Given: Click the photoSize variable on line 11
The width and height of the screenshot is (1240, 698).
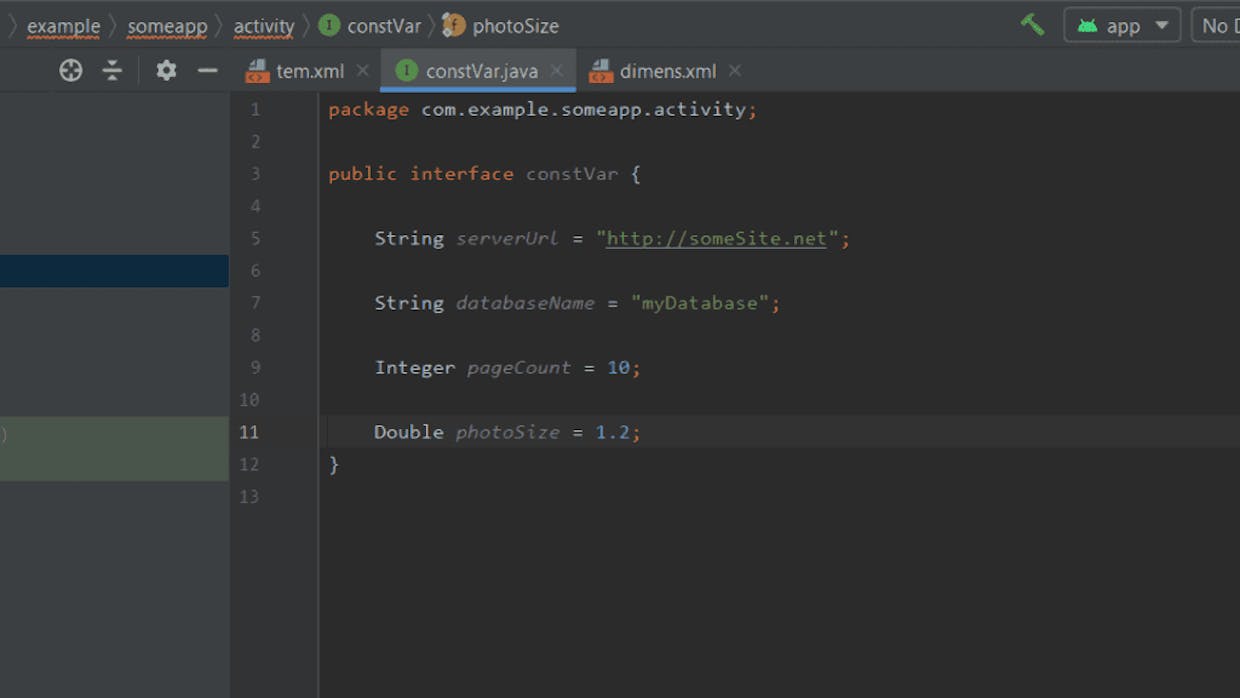Looking at the screenshot, I should coord(507,432).
